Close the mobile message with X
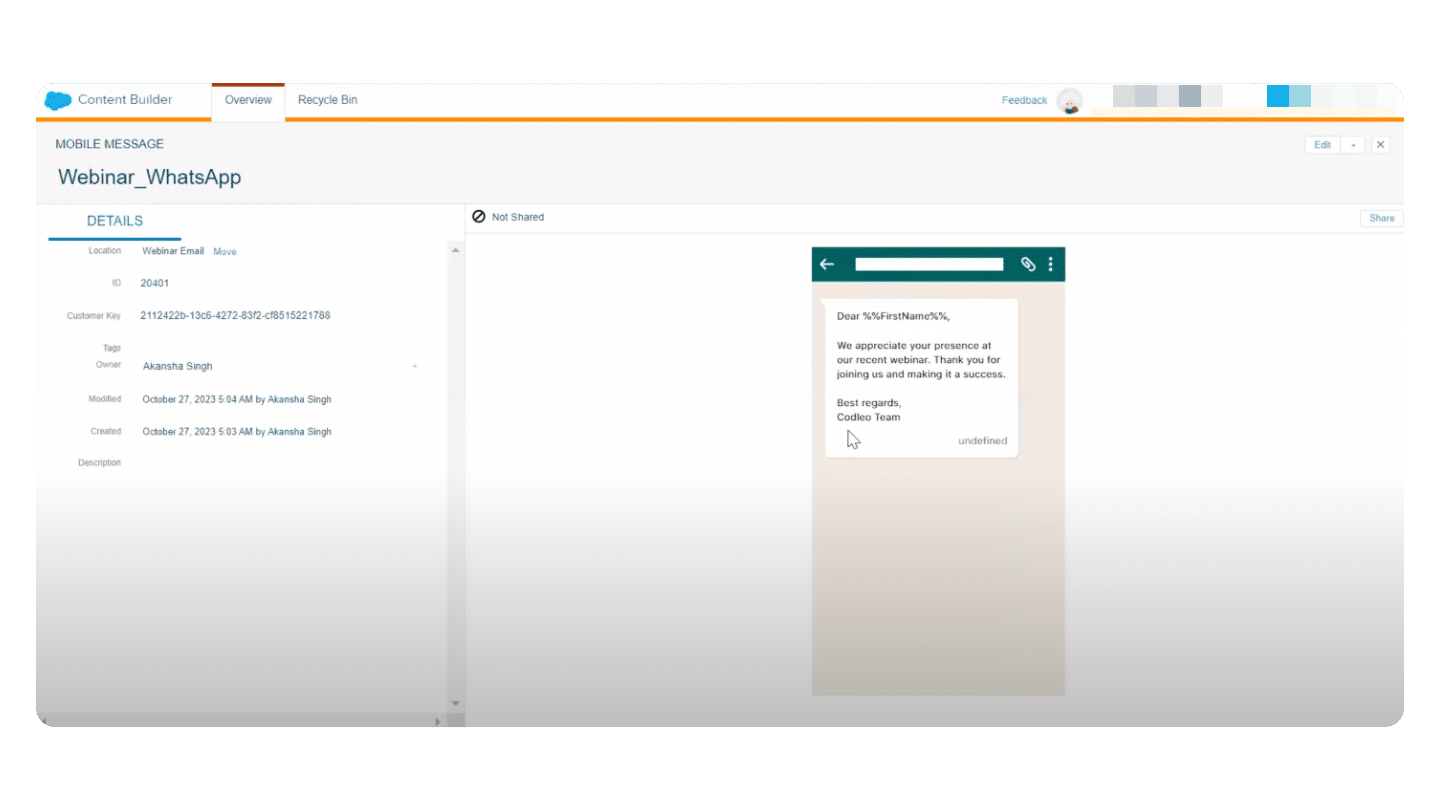Viewport: 1440px width, 810px height. point(1381,145)
